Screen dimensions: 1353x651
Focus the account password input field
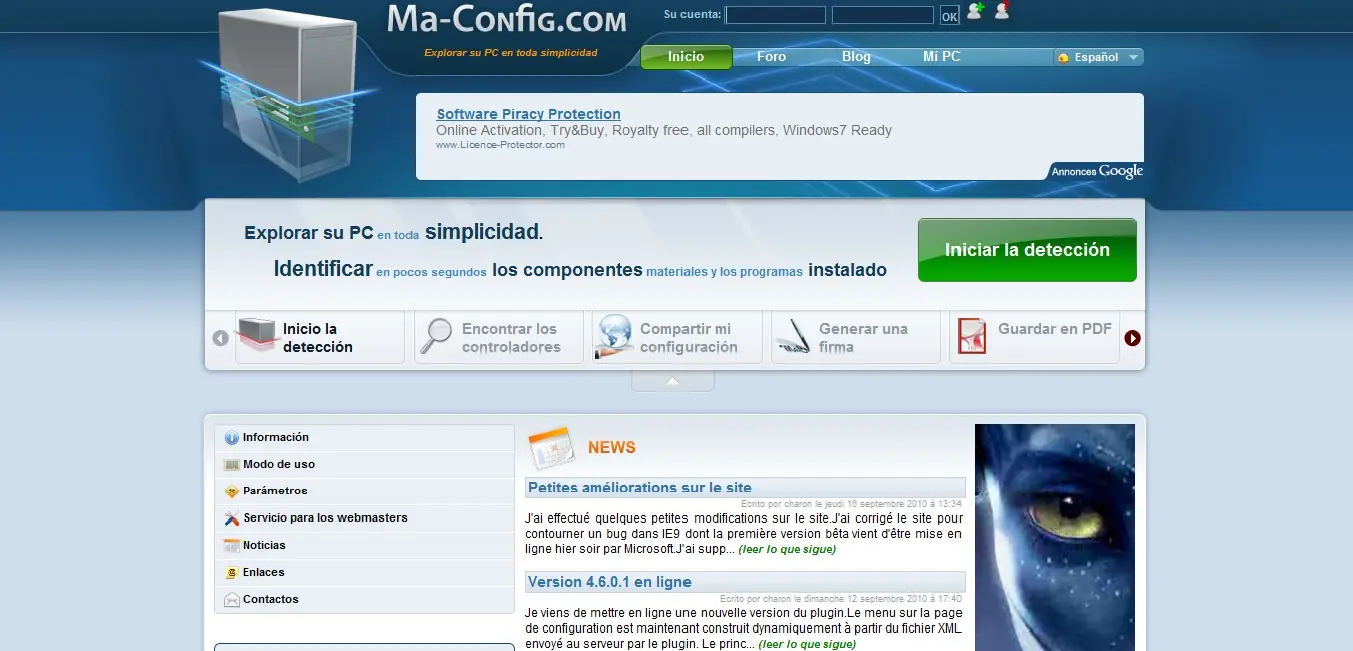[882, 15]
